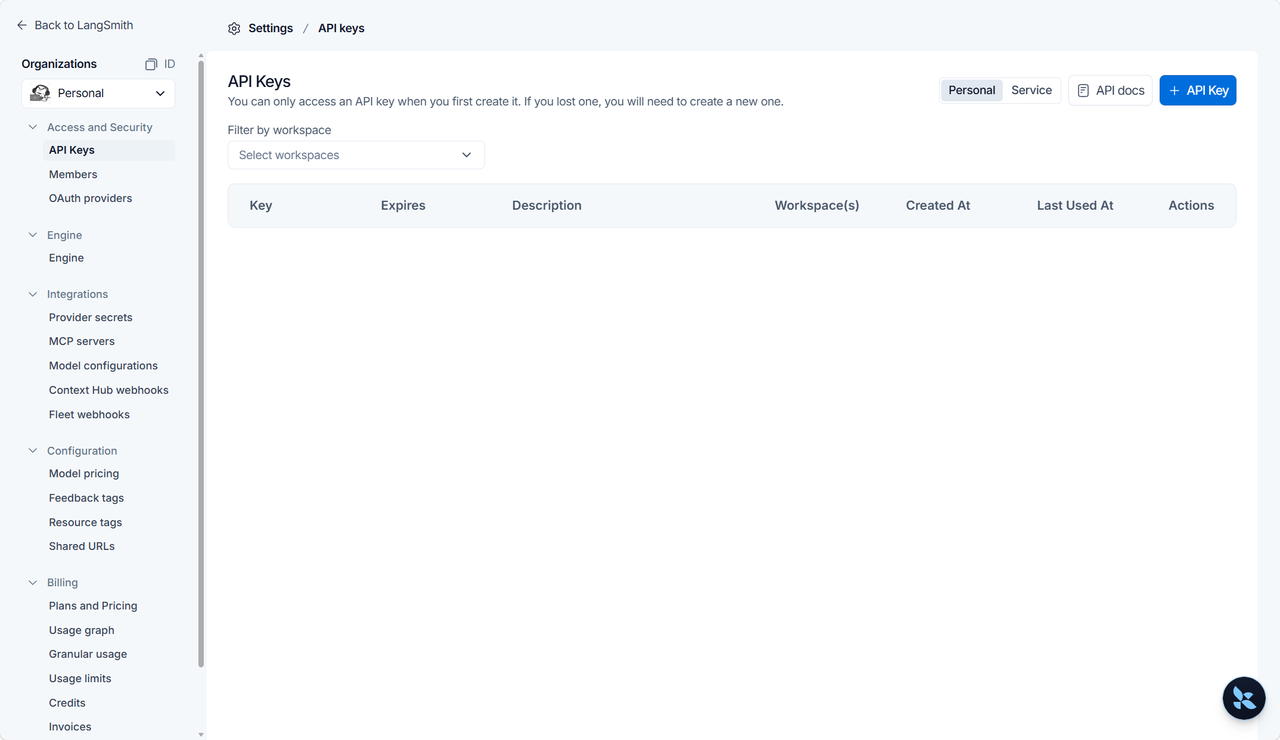Collapse the Configuration section
1280x740 pixels.
(x=33, y=451)
